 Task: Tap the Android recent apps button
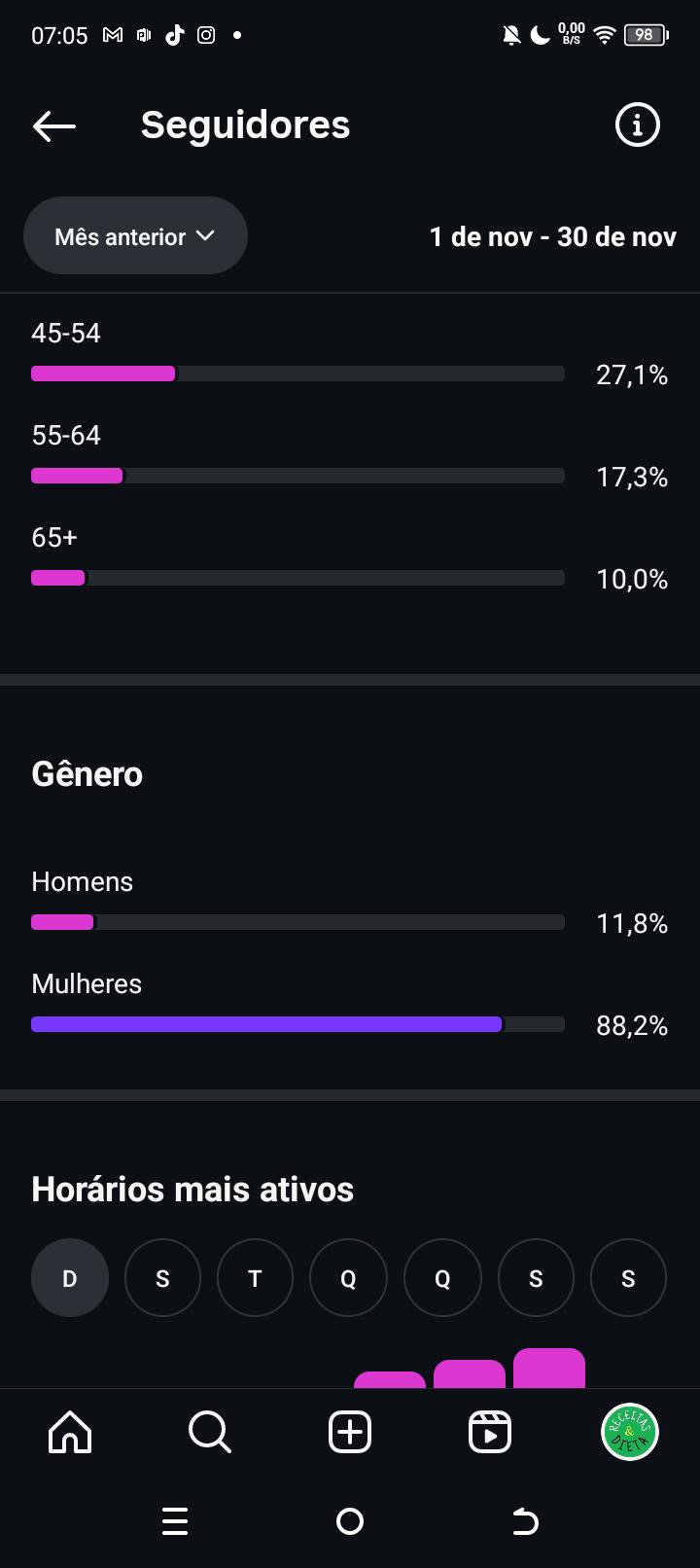pyautogui.click(x=175, y=1520)
